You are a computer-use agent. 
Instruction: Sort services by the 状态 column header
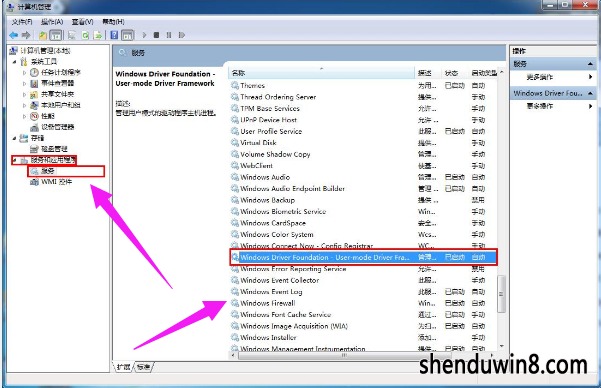pyautogui.click(x=455, y=73)
